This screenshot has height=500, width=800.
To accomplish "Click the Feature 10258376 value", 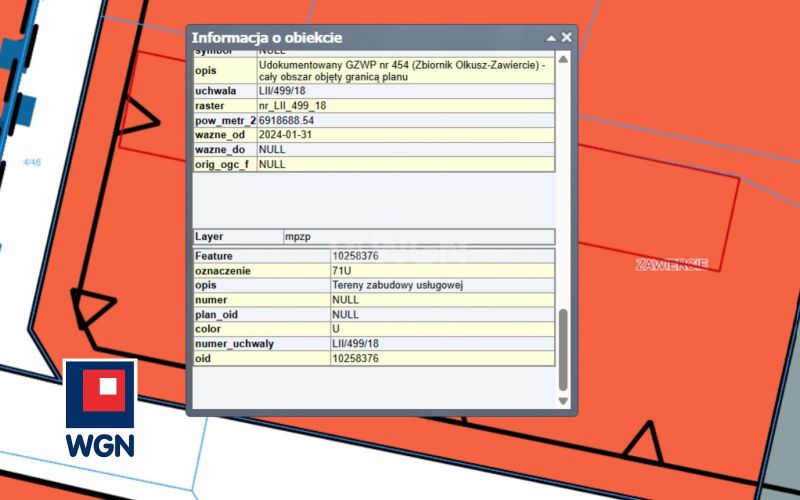I will coord(355,256).
